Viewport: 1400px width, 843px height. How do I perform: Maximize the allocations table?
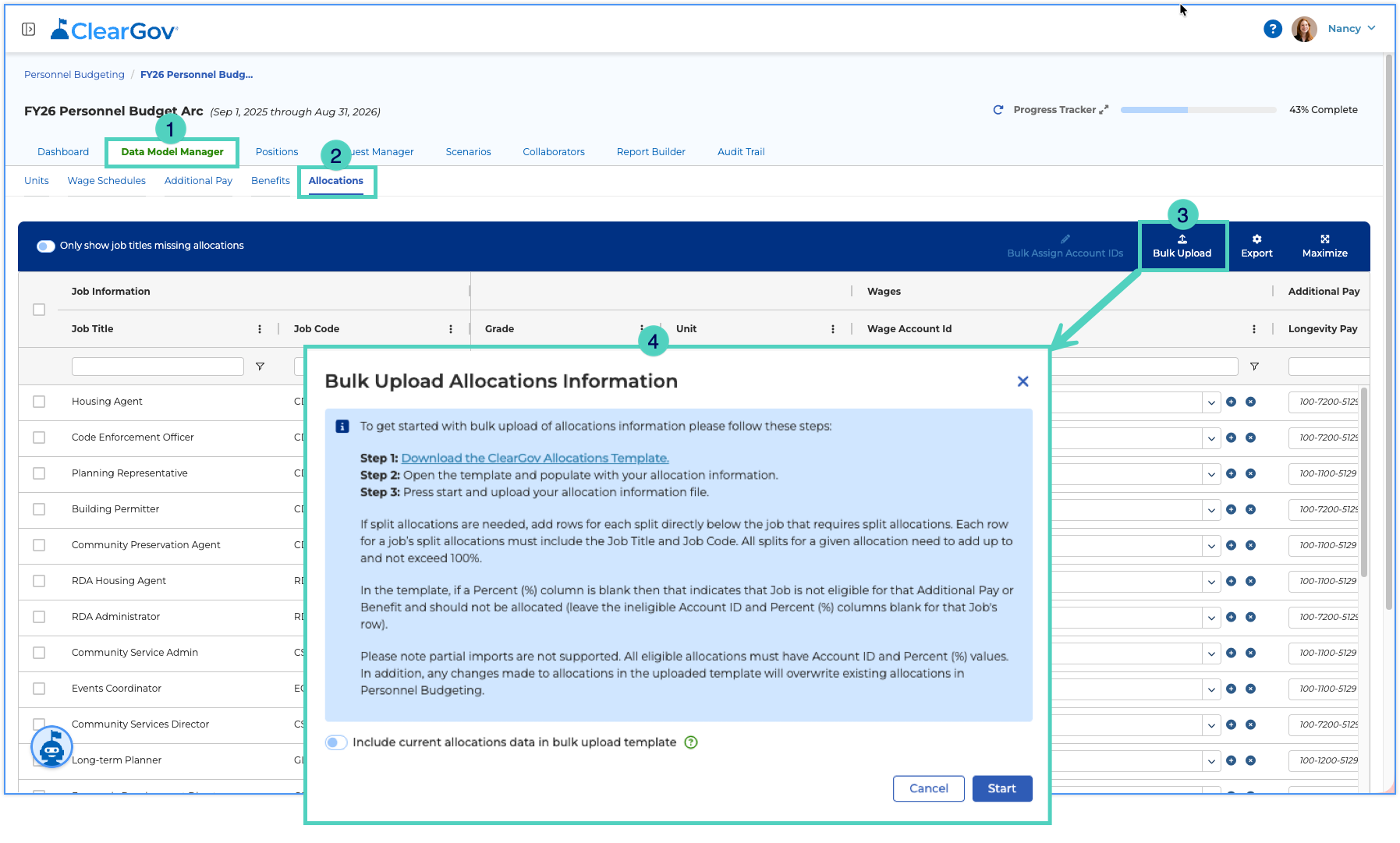(x=1324, y=246)
